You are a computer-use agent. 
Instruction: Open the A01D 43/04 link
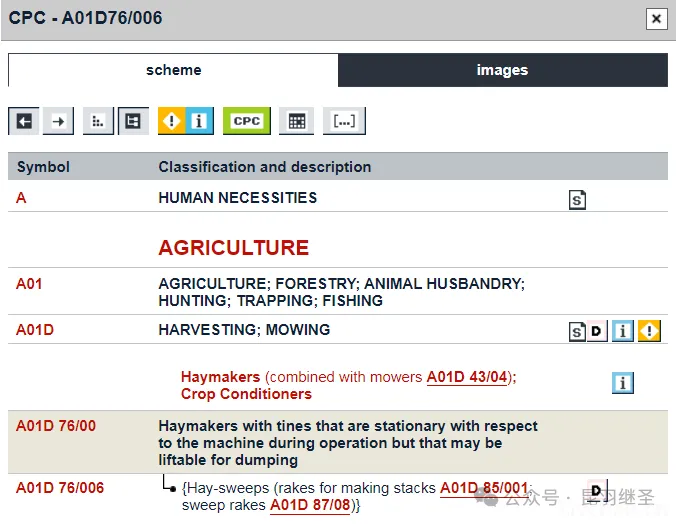coord(467,377)
